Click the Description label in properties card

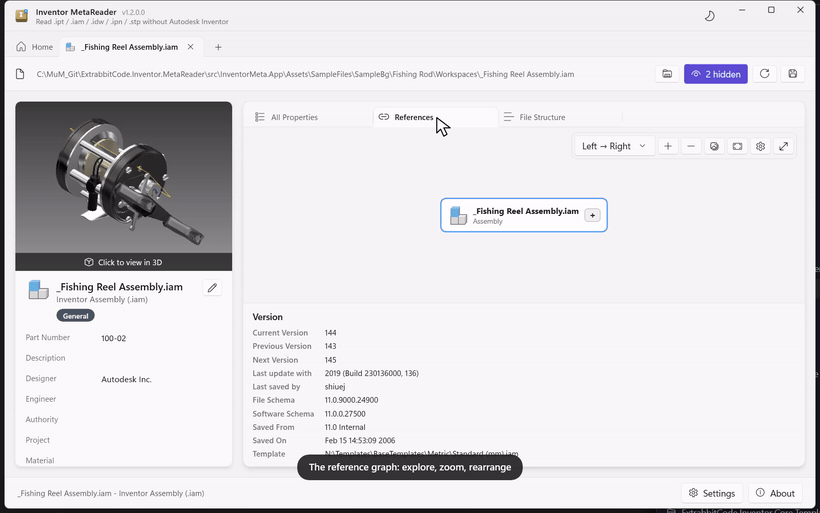coord(45,358)
